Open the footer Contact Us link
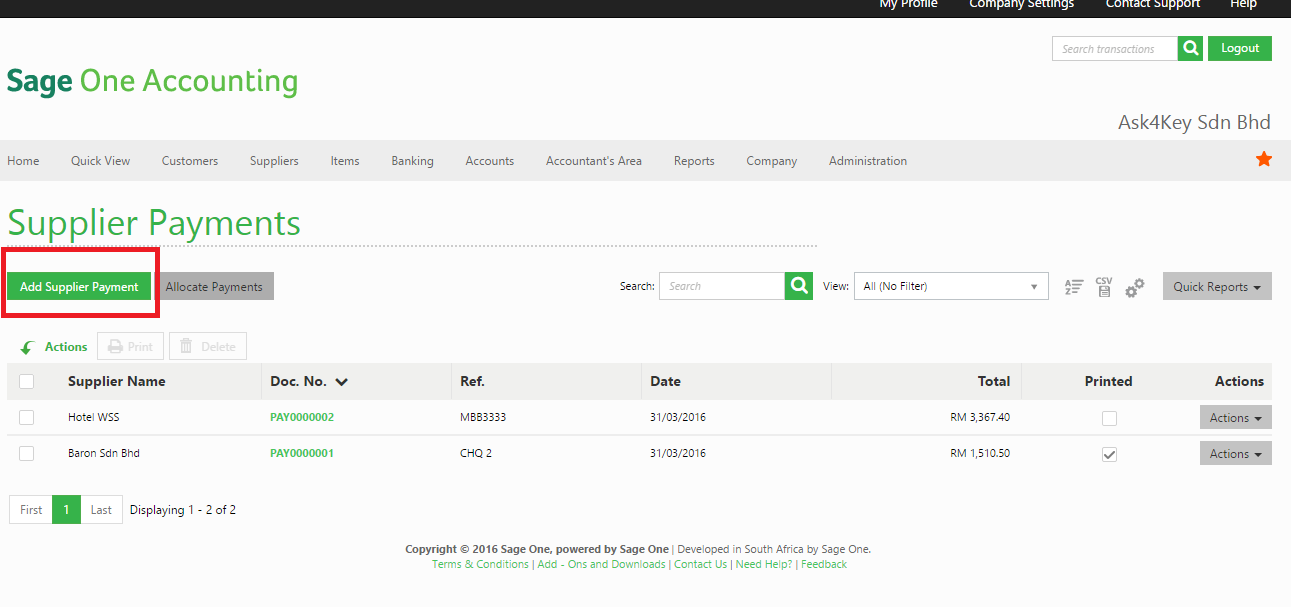Viewport: 1291px width, 607px height. [700, 564]
